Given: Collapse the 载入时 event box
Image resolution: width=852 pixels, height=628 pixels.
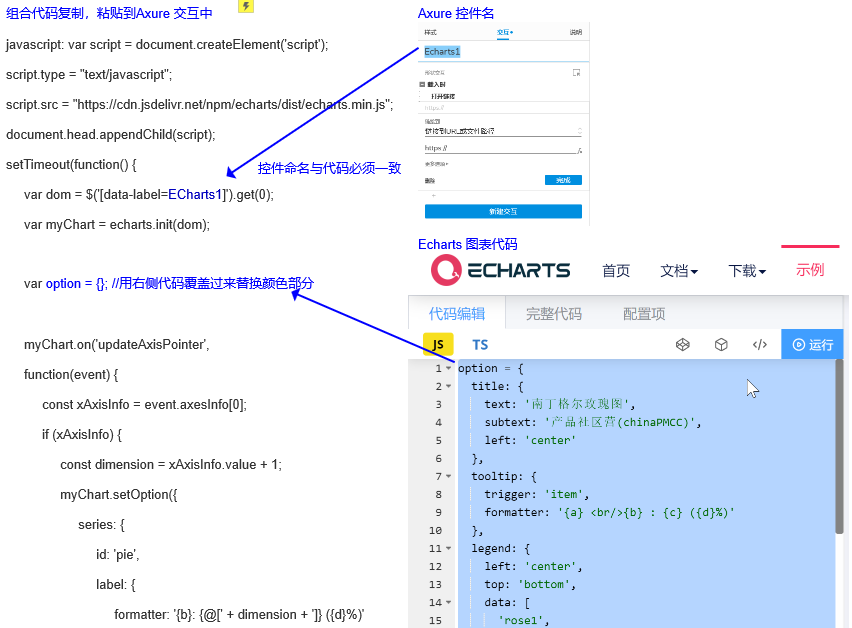Looking at the screenshot, I should tap(423, 85).
